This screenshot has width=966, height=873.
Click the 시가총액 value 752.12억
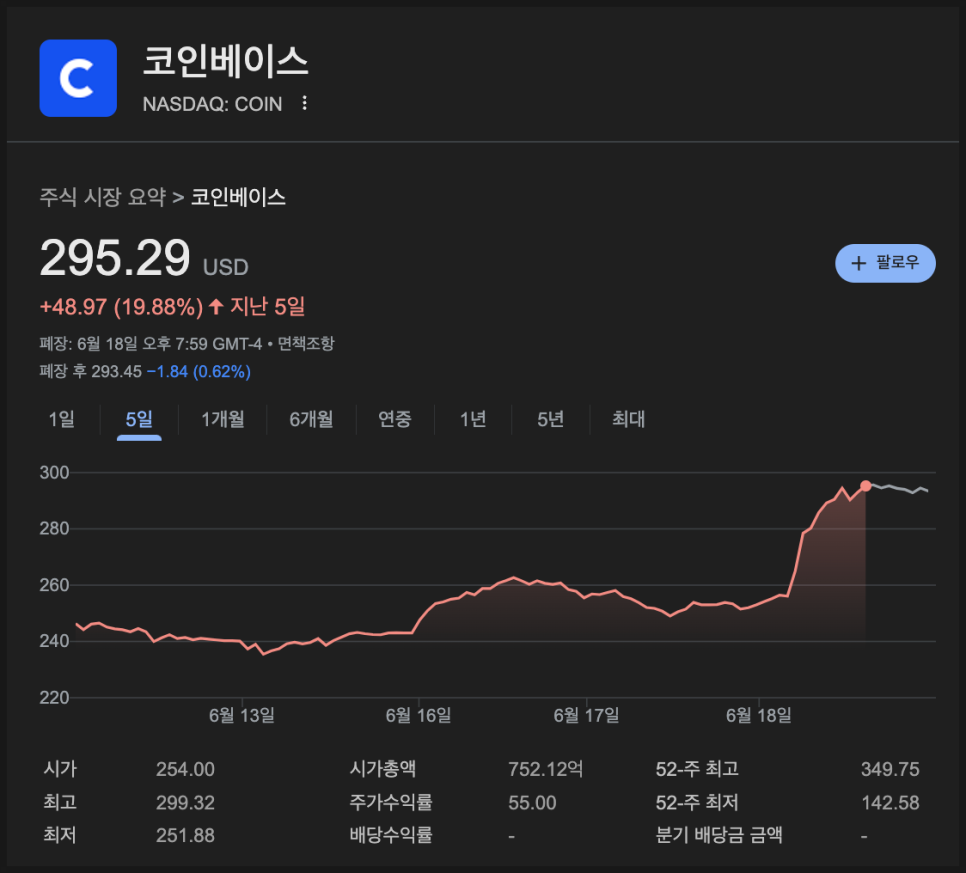tap(546, 769)
